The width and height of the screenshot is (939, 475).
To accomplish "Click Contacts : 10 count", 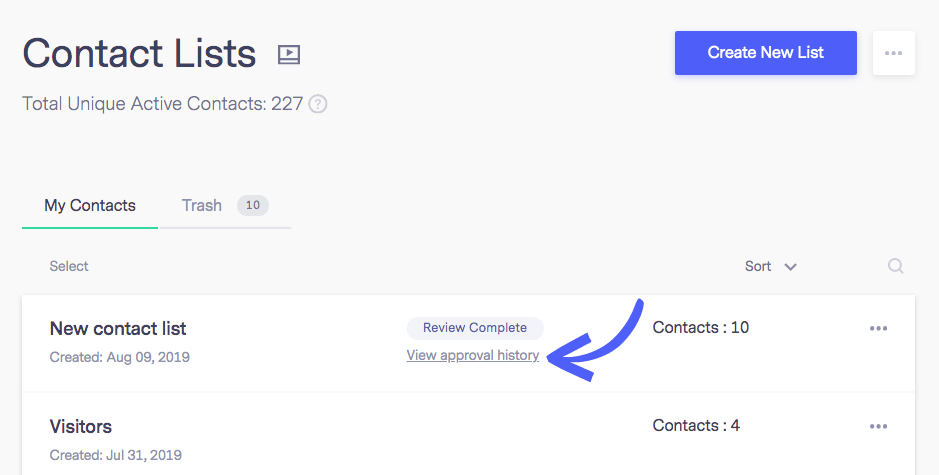I will [x=701, y=327].
